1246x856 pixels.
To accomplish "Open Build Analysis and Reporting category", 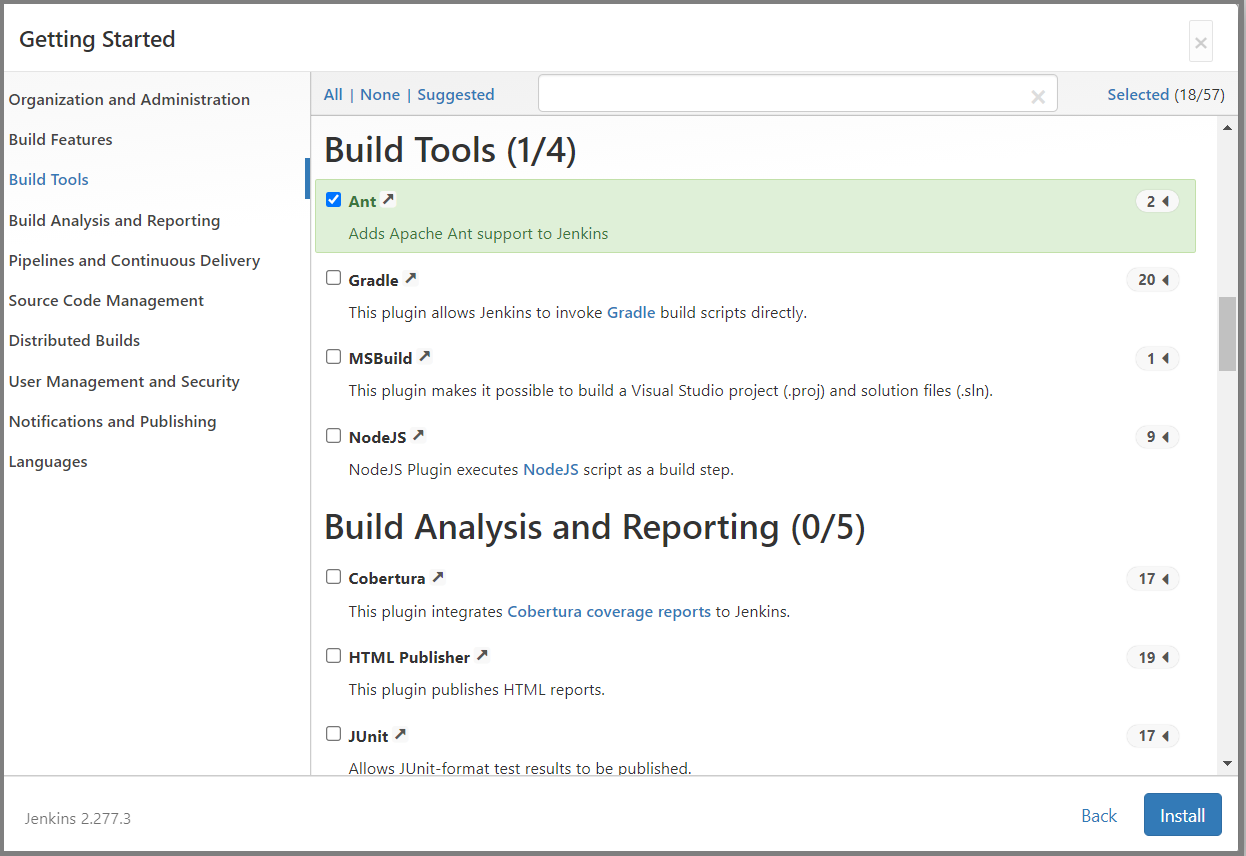I will click(114, 220).
